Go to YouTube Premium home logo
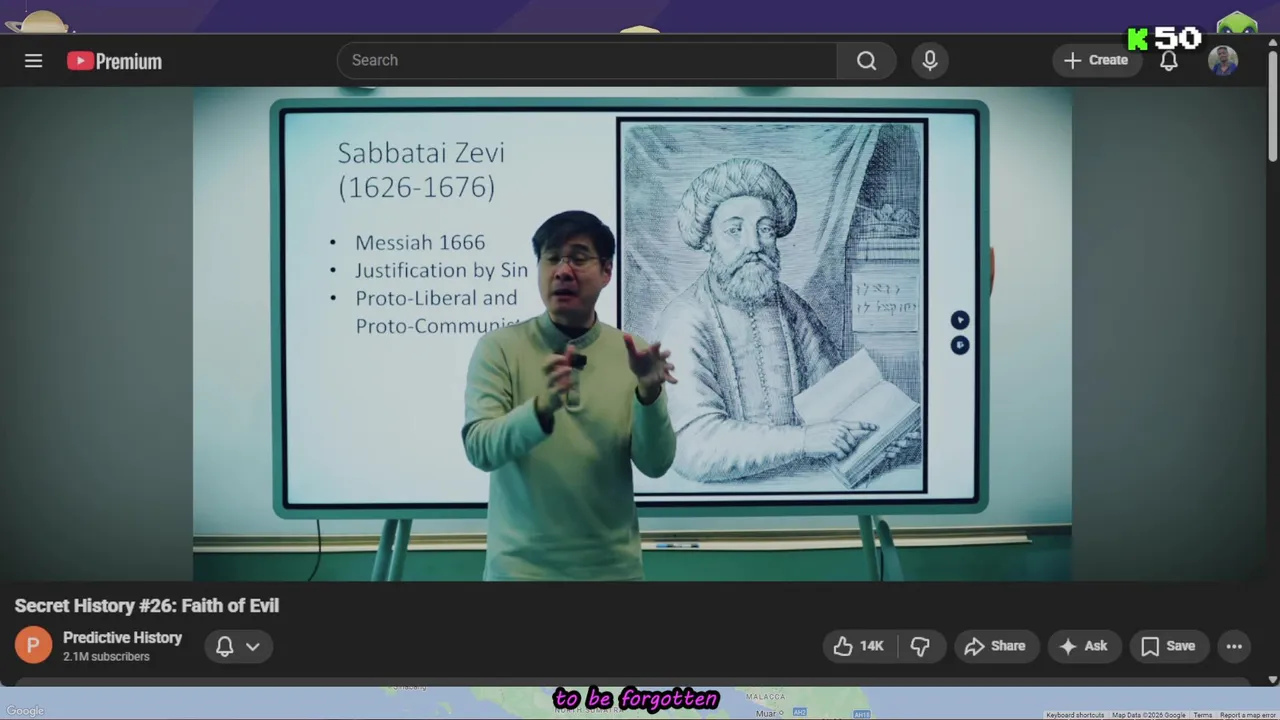Viewport: 1280px width, 720px height. click(114, 61)
